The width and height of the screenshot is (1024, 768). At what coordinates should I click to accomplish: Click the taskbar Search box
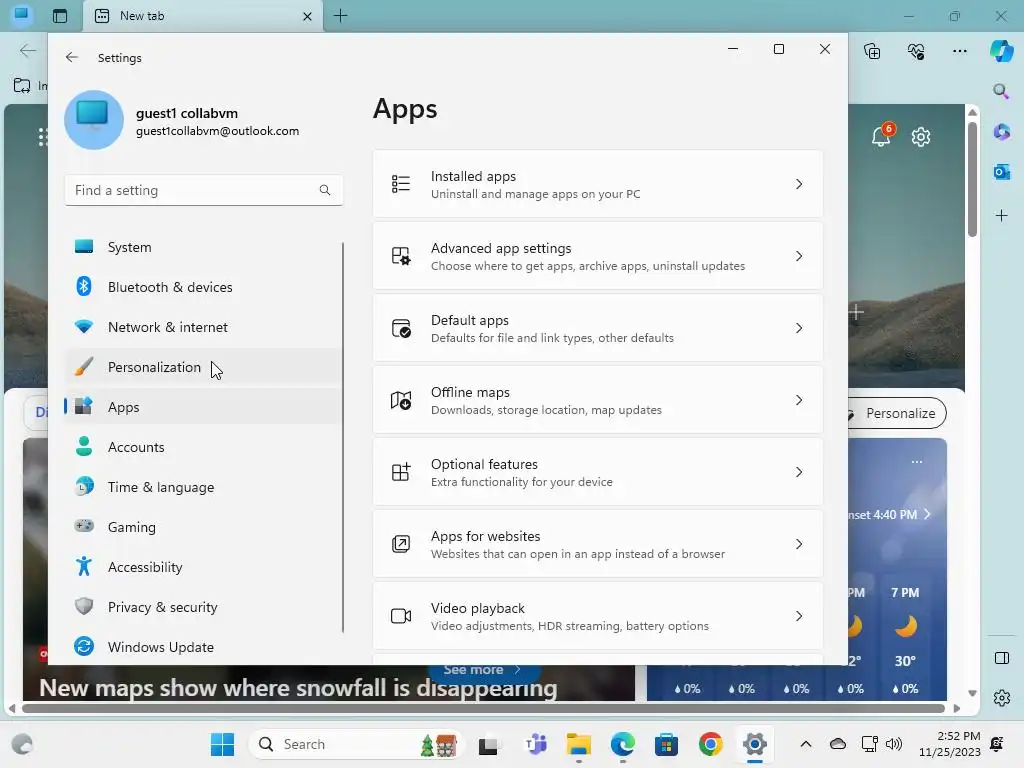[356, 744]
